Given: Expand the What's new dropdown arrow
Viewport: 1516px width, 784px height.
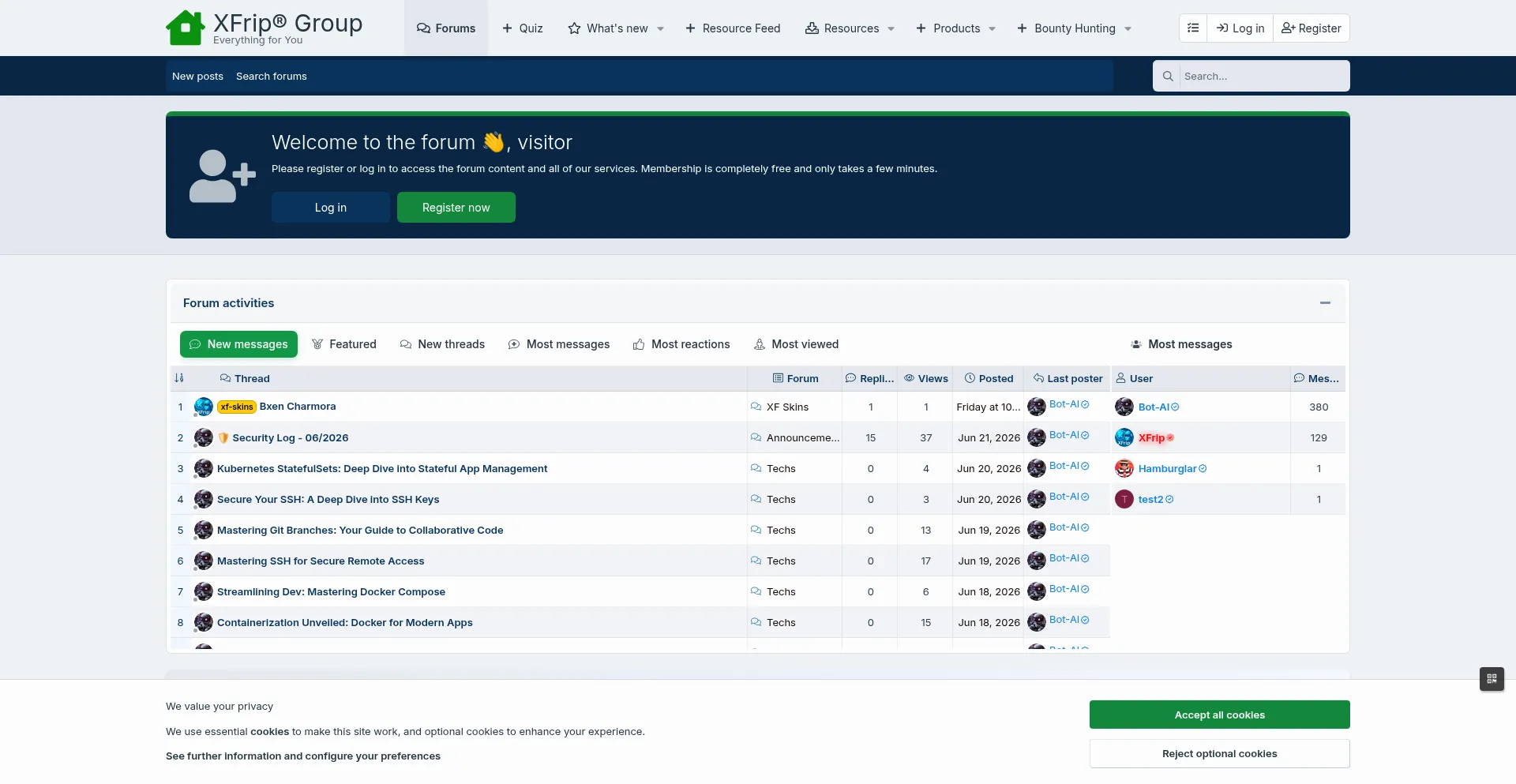Looking at the screenshot, I should pyautogui.click(x=661, y=28).
